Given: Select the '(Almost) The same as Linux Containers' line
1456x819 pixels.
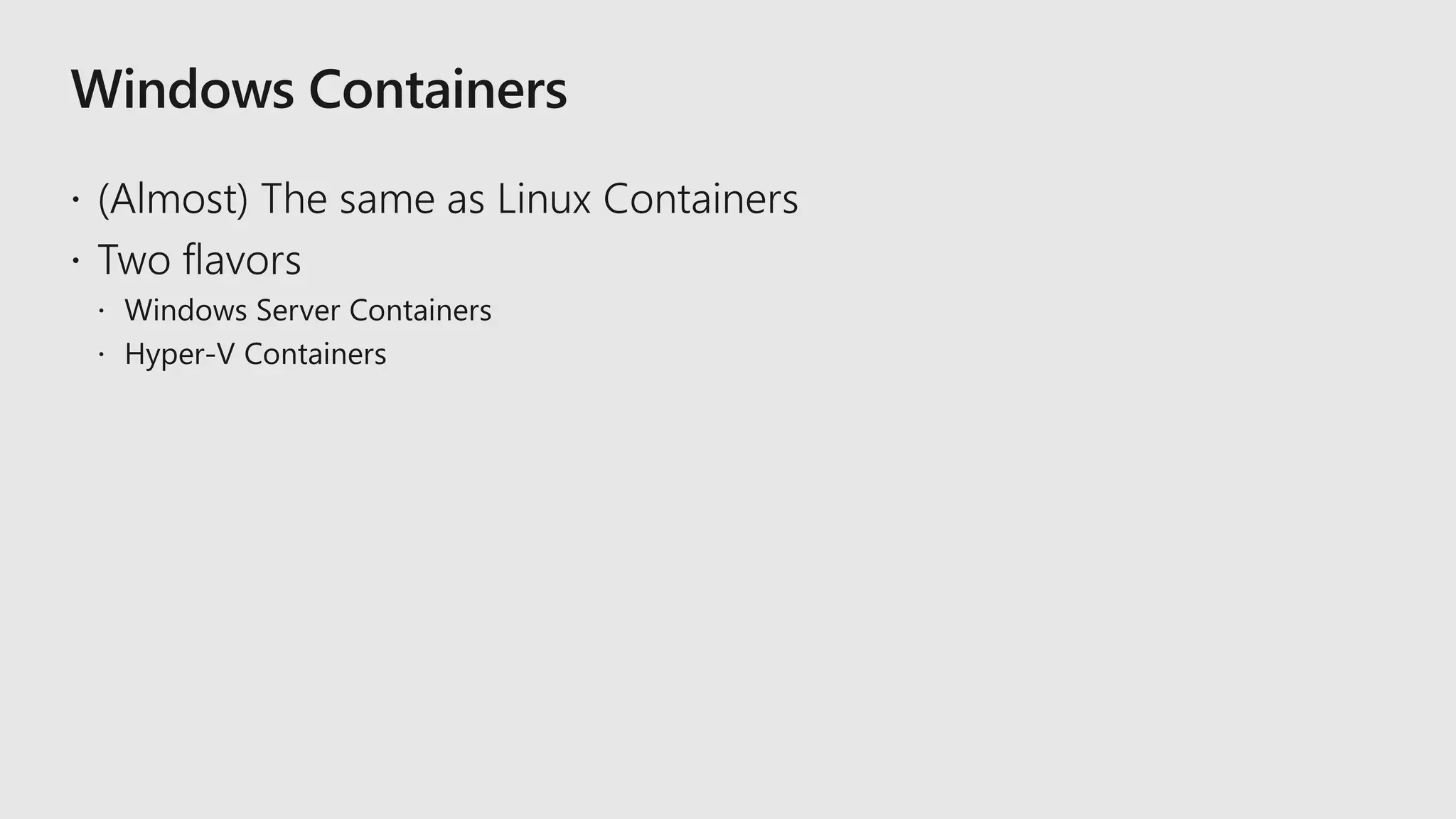Looking at the screenshot, I should pyautogui.click(x=448, y=198).
